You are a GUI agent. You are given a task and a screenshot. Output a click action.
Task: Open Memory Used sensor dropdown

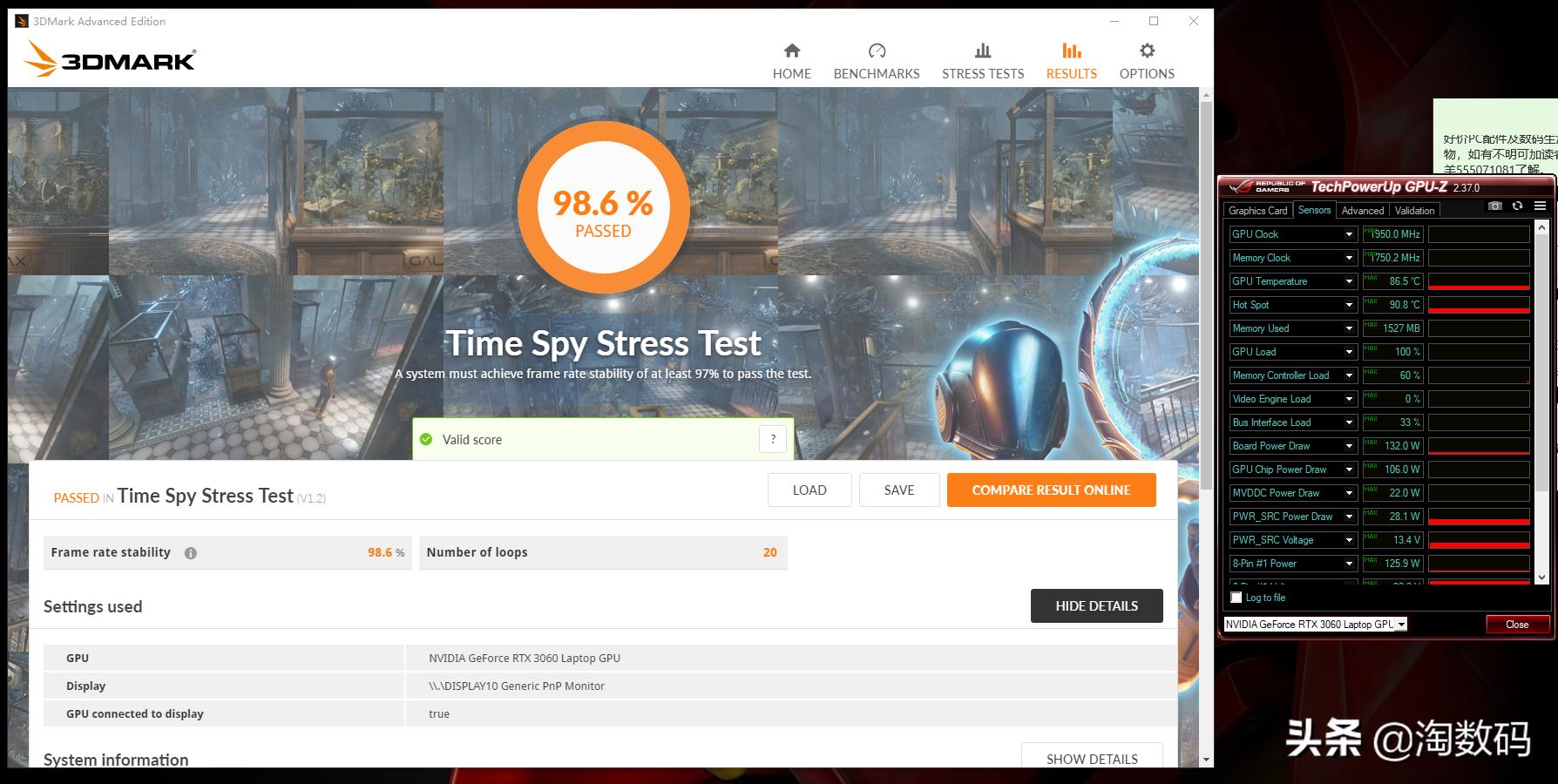click(1349, 328)
